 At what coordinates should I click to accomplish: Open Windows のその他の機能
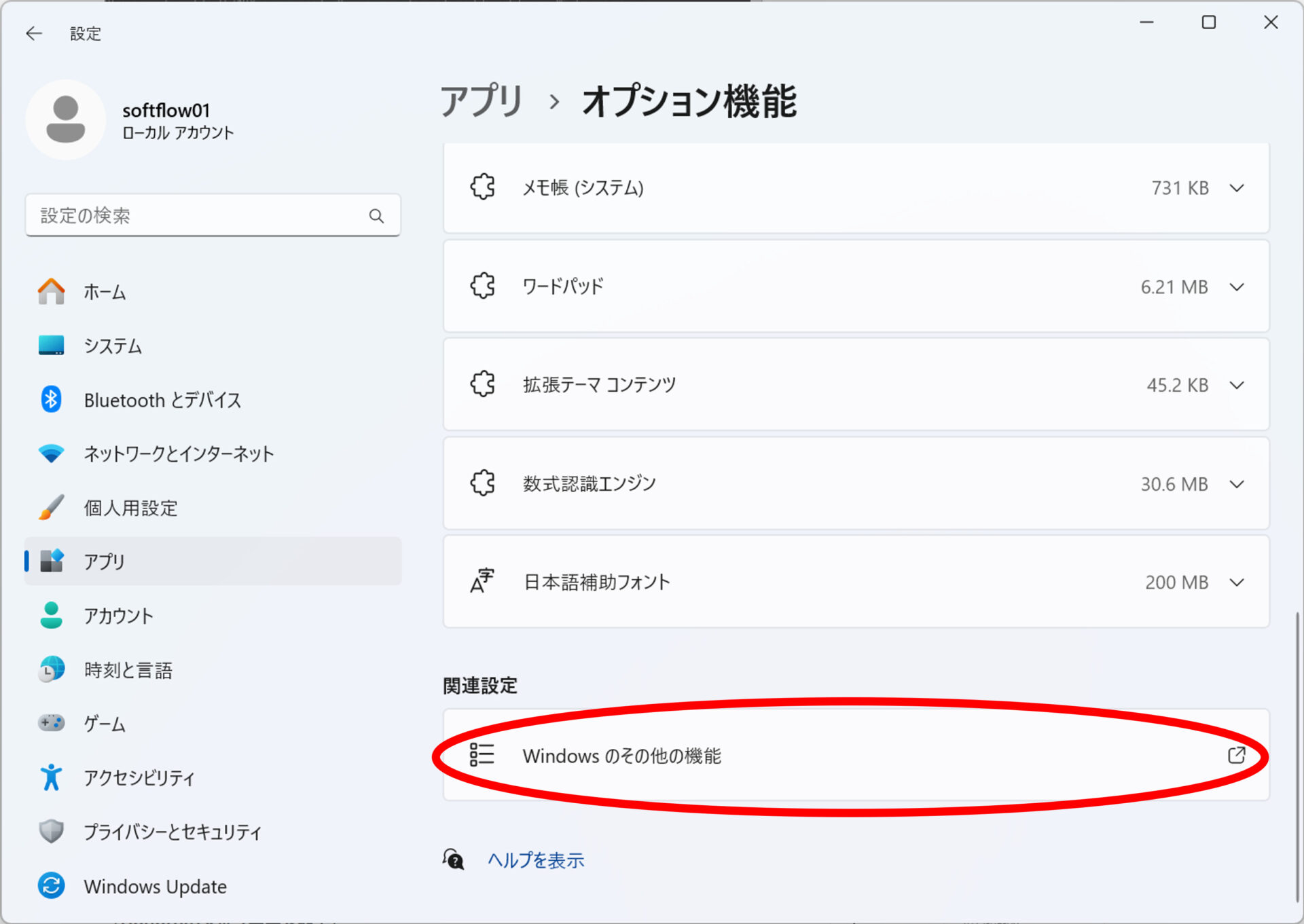coord(856,755)
